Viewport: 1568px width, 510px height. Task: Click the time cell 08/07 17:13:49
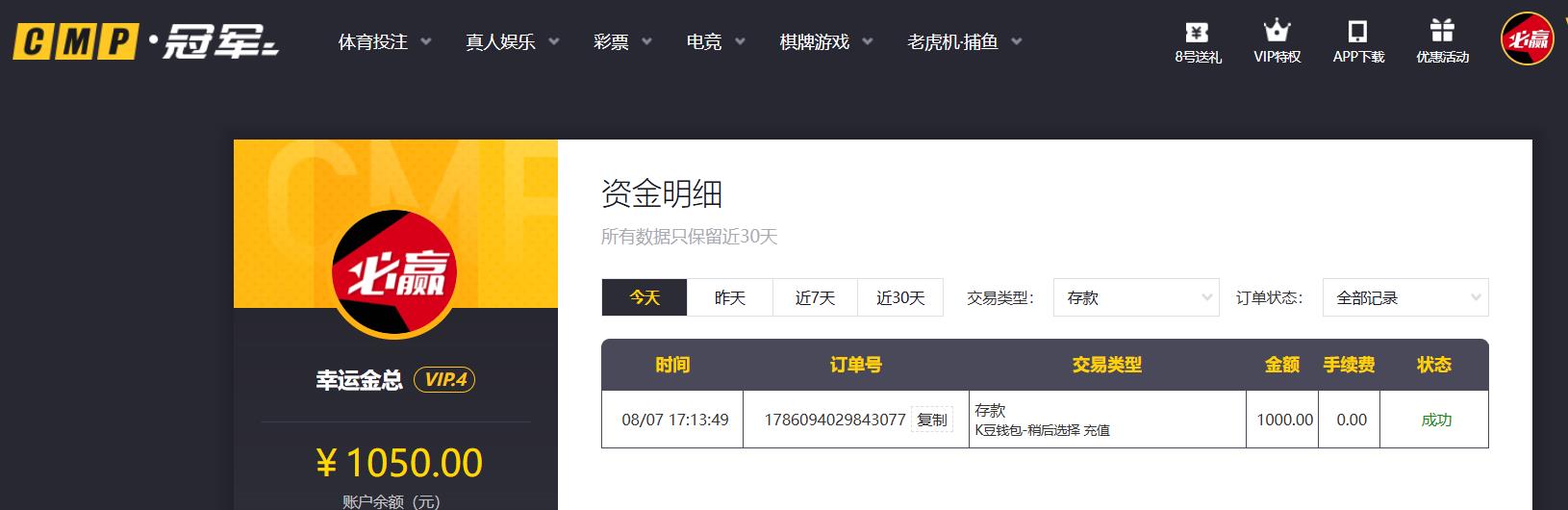coord(675,420)
